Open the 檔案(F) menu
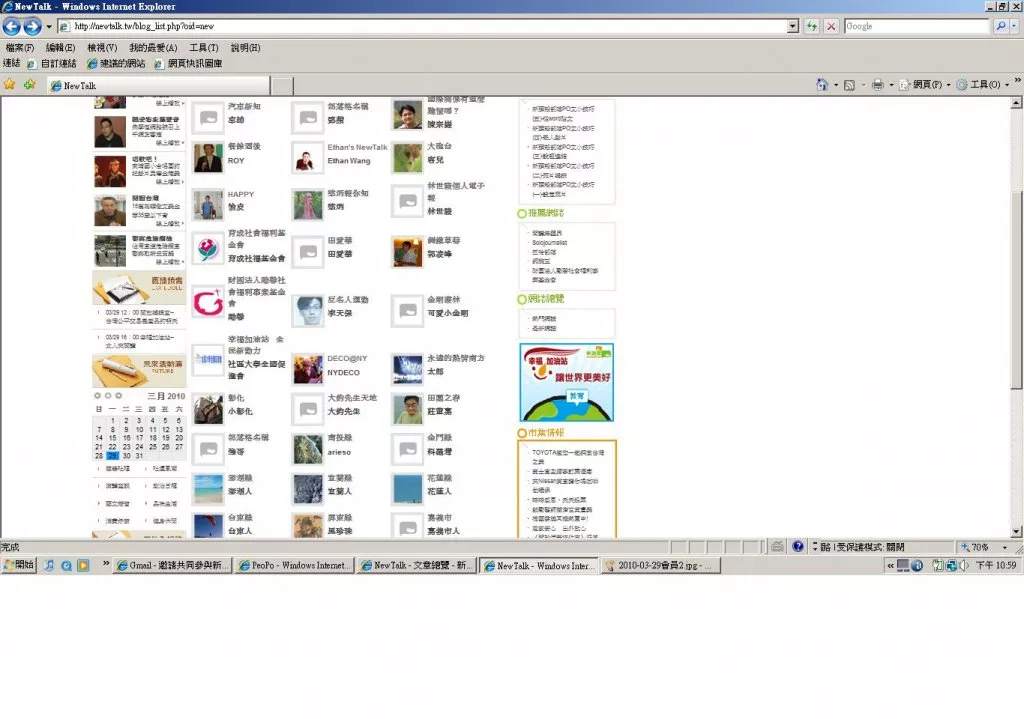This screenshot has width=1024, height=719. point(19,47)
